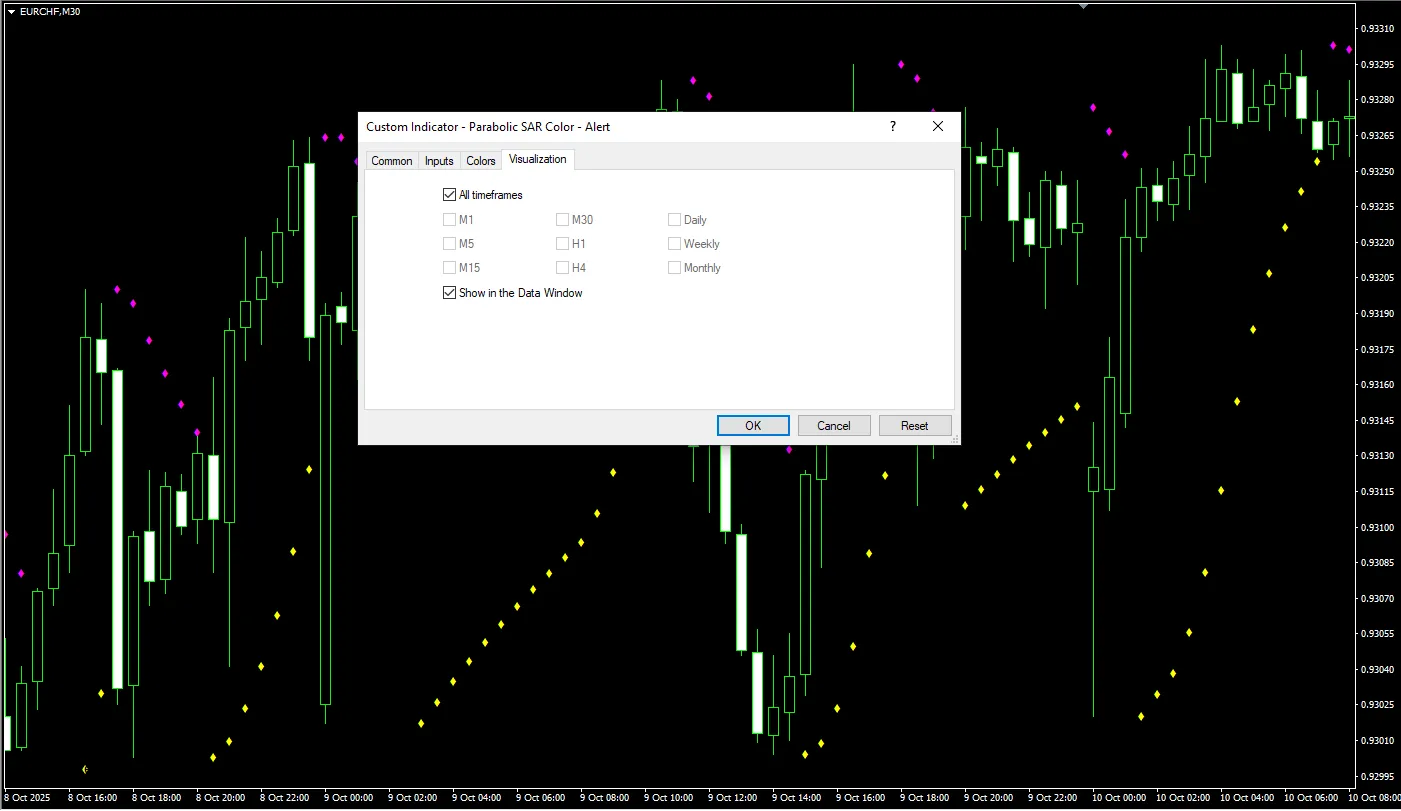Reset indicator settings with Reset button

(914, 426)
